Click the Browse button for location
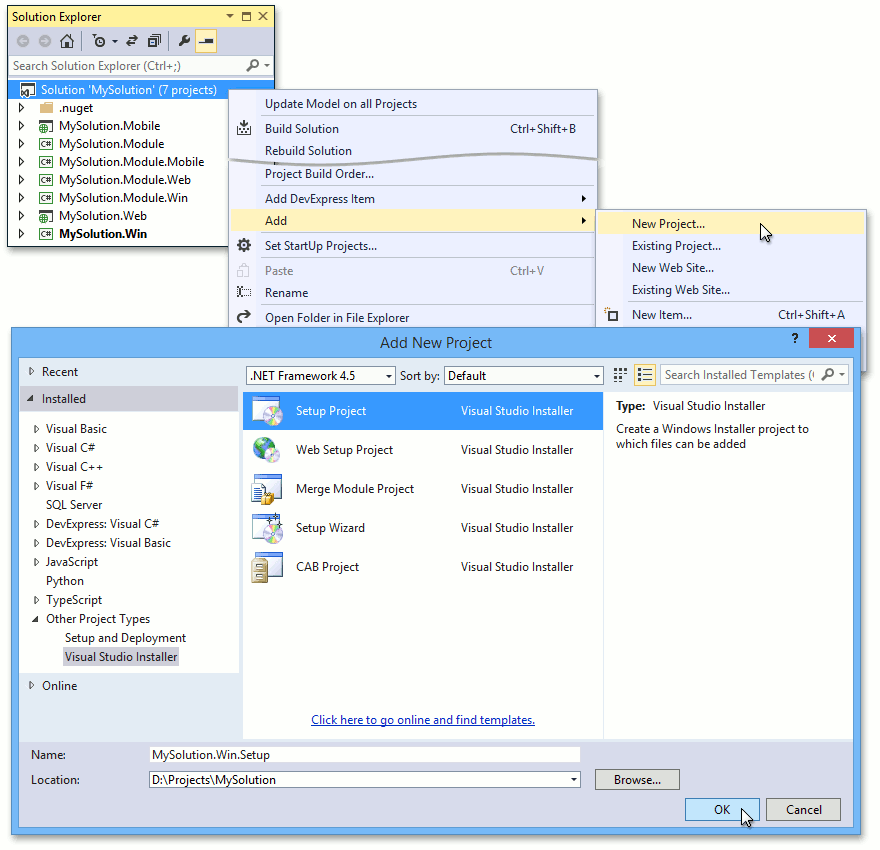Screen dimensions: 880x850 point(637,779)
